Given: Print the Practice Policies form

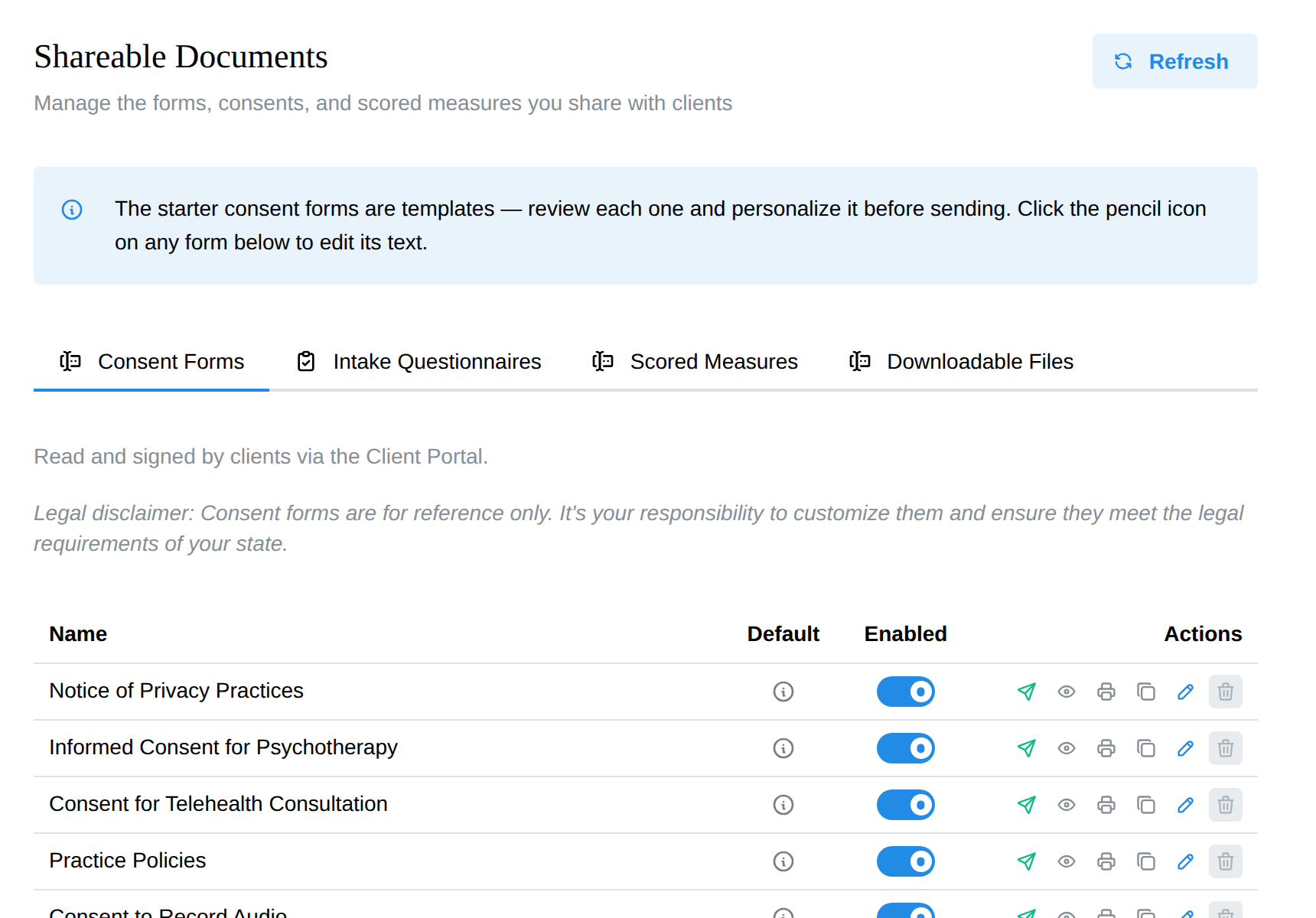Looking at the screenshot, I should point(1106,861).
